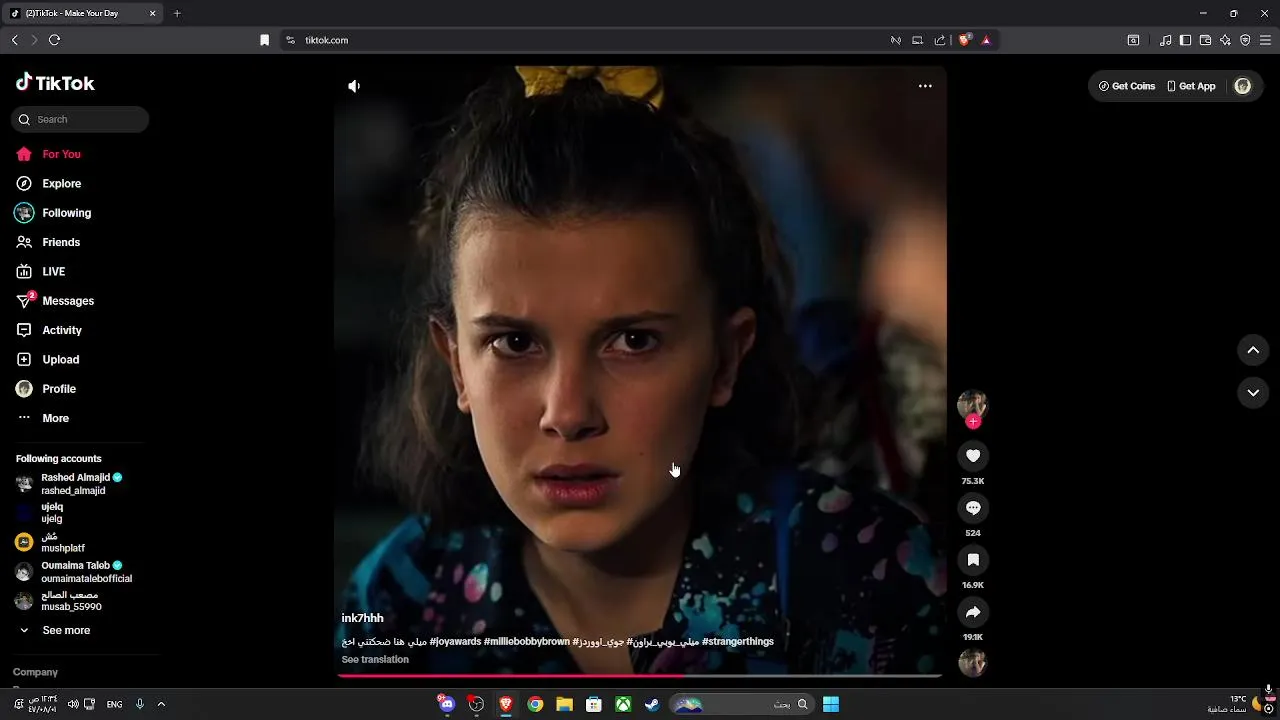Close the TikTok browser tab
This screenshot has width=1280, height=720.
click(x=152, y=13)
